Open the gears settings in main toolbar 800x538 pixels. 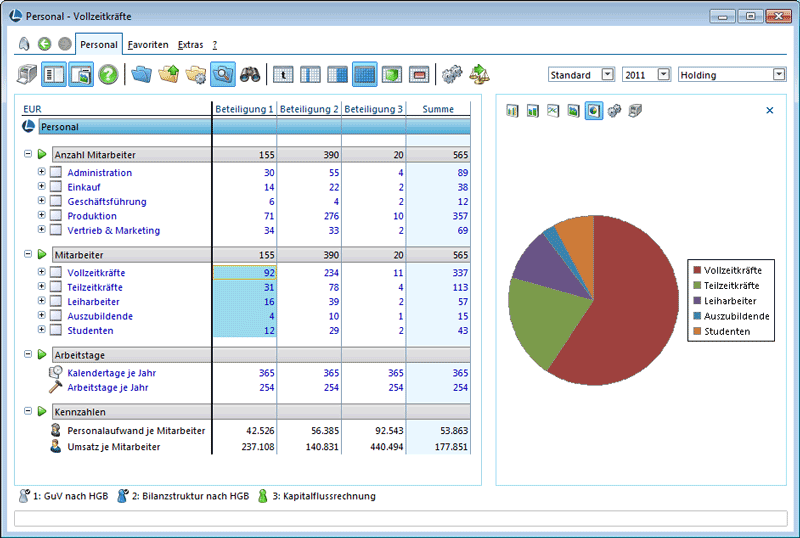click(452, 75)
